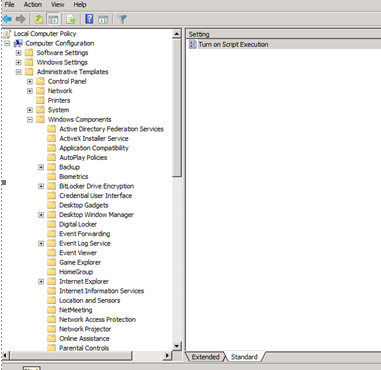Collapse the Administrative Templates node
Image resolution: width=381 pixels, height=370 pixels.
click(18, 72)
